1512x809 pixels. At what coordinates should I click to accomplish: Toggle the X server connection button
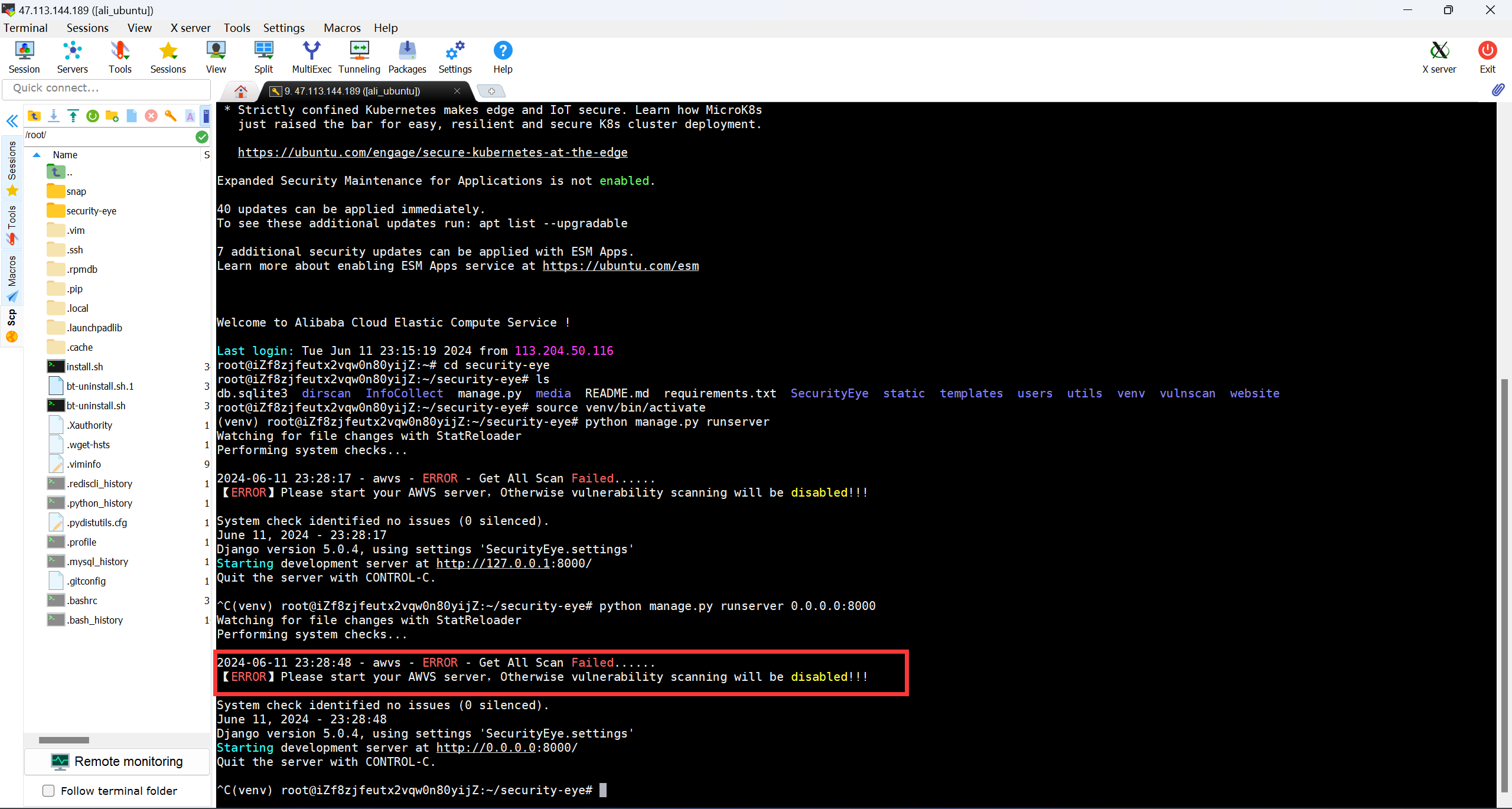coord(1438,56)
